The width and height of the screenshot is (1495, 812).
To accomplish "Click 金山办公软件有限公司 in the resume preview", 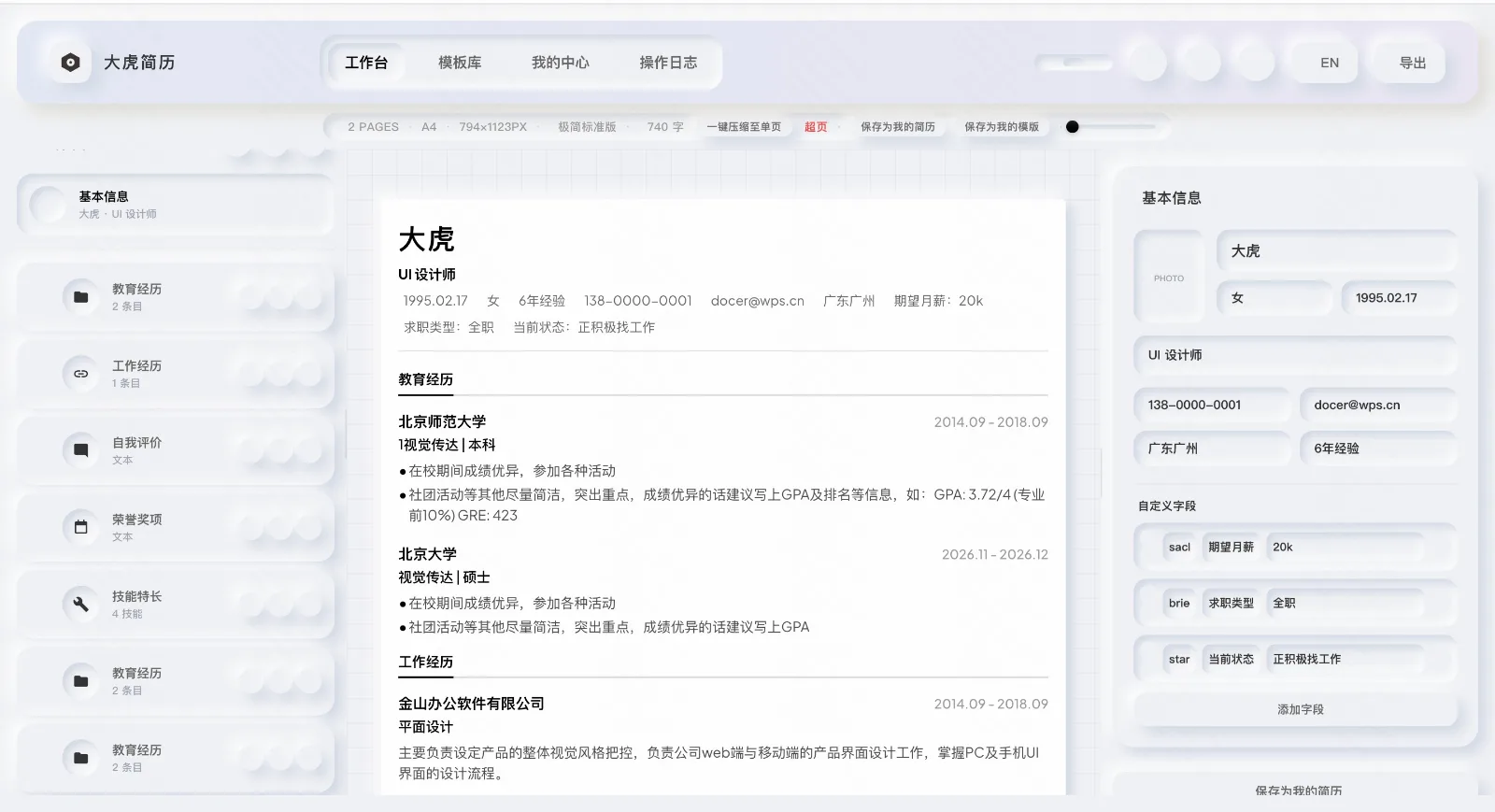I will 471,705.
